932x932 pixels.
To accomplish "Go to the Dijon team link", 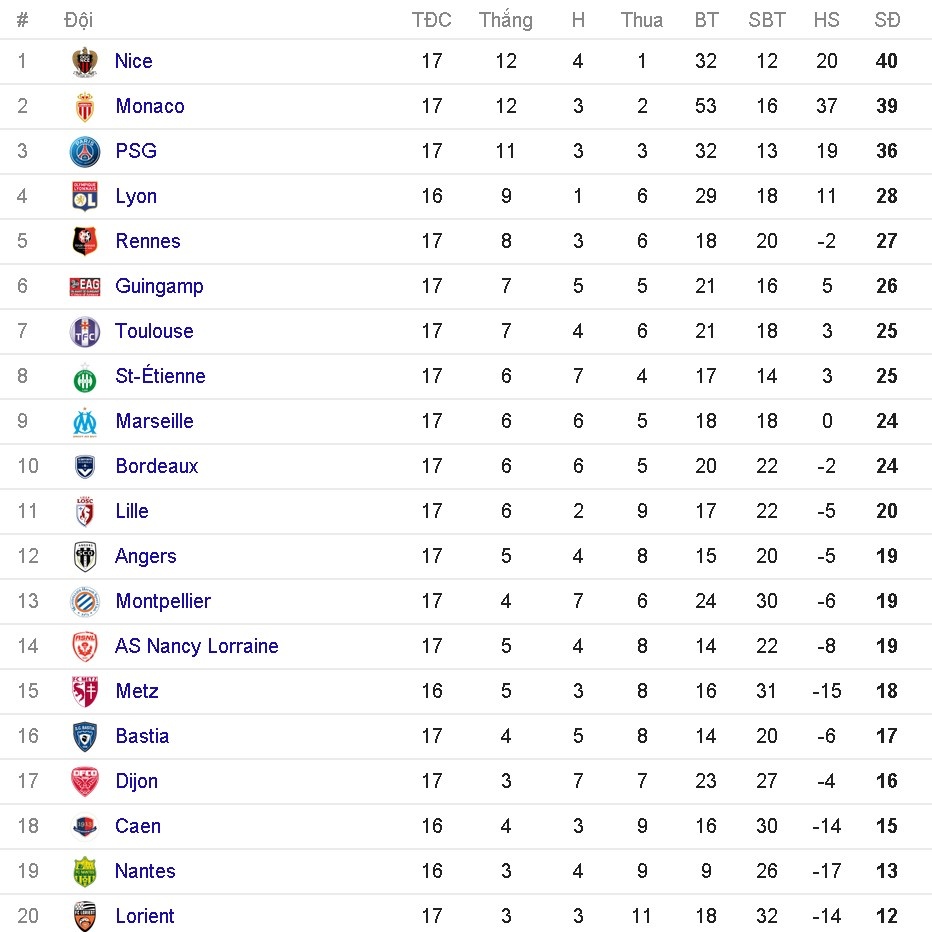I will [x=137, y=781].
